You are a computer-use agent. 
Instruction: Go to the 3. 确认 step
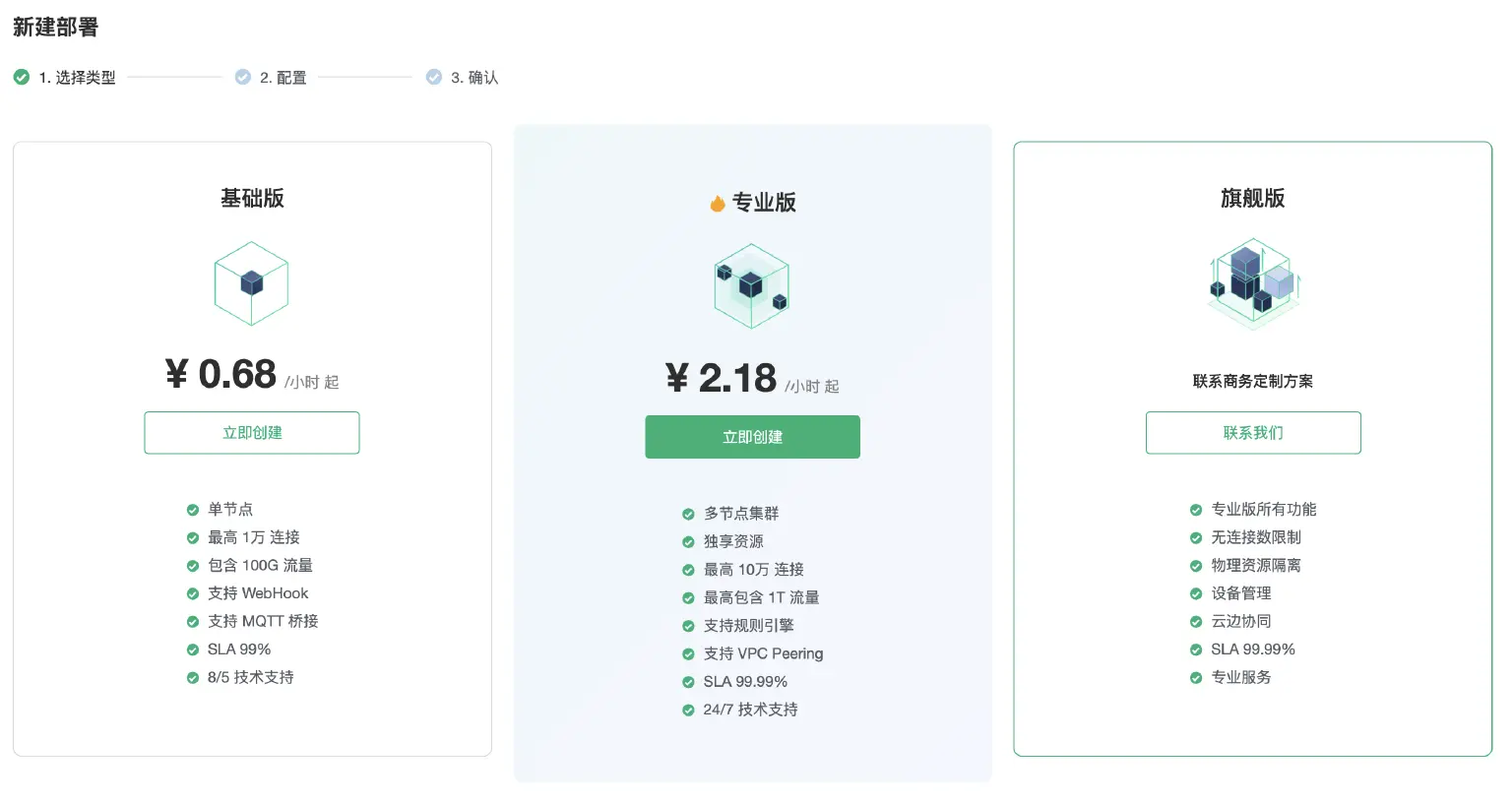474,78
